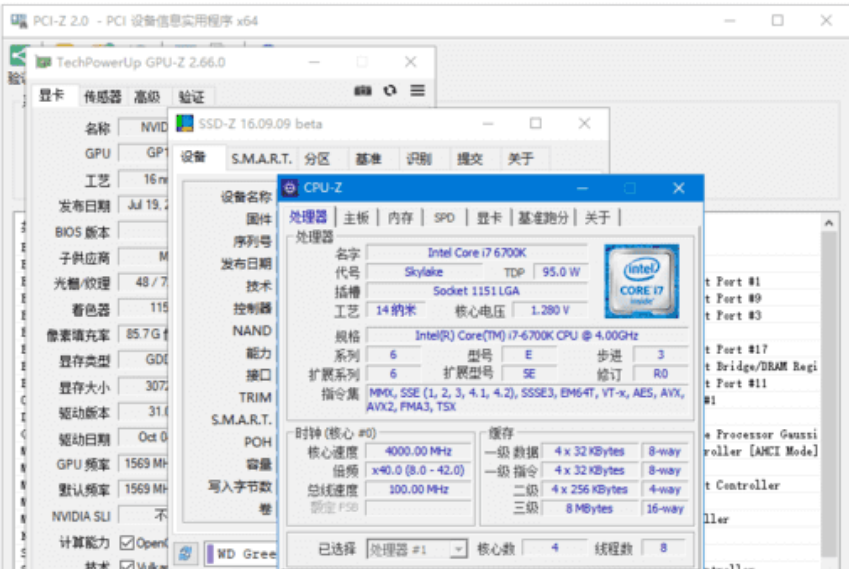Open the GPU-Z hamburger menu
This screenshot has height=569, width=849.
(x=417, y=90)
